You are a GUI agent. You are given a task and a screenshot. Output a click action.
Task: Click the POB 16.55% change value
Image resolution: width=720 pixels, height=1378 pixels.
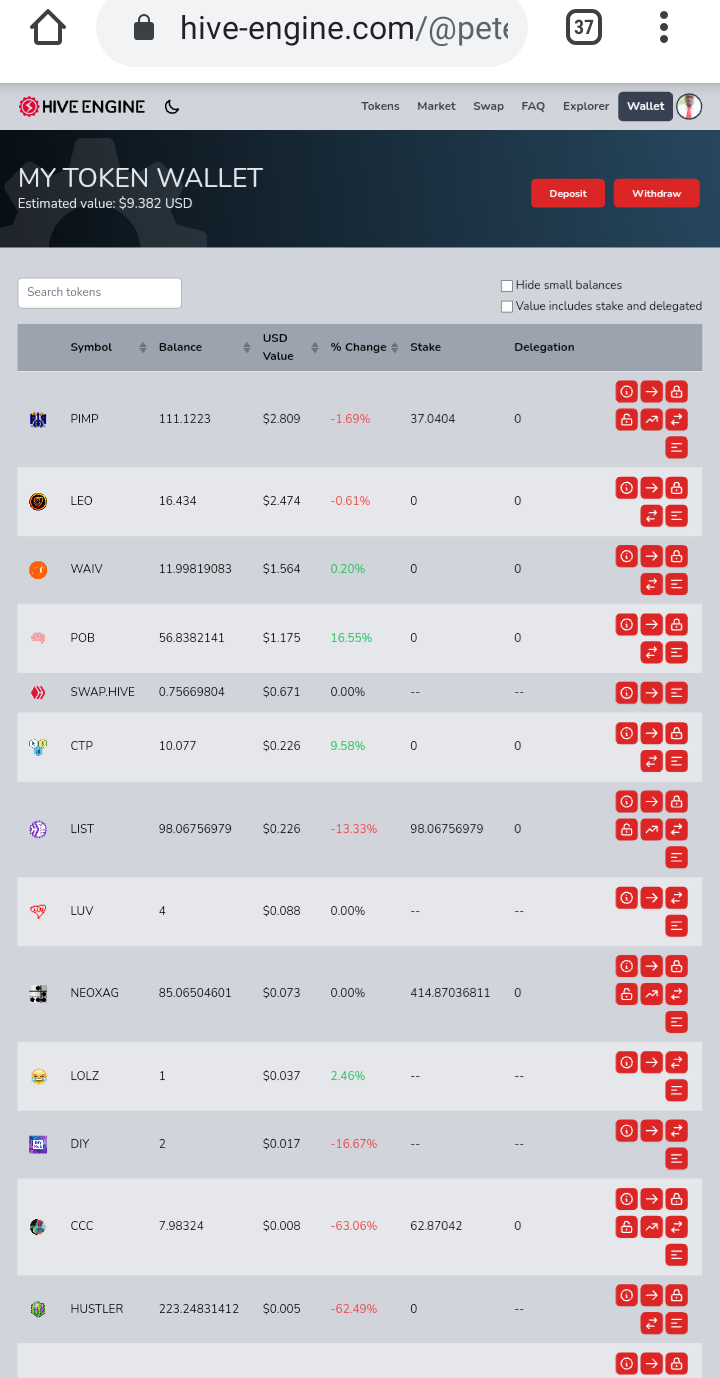point(351,638)
